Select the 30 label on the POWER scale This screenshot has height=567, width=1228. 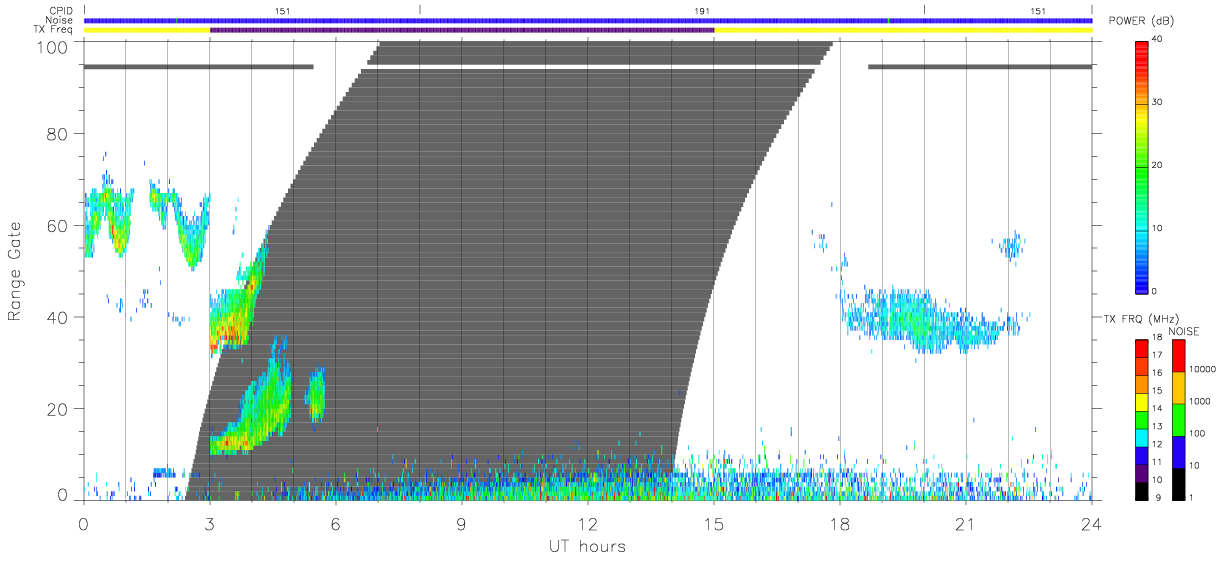point(1157,102)
